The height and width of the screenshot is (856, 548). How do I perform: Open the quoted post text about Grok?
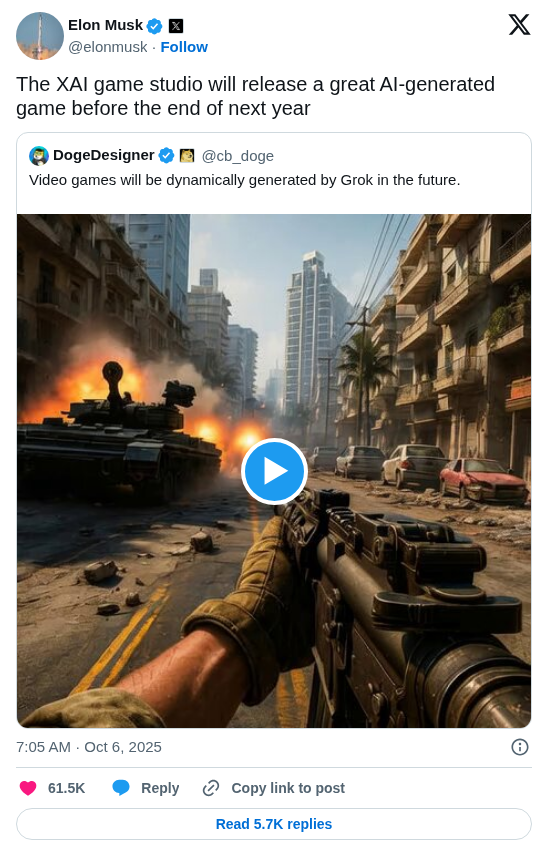coord(245,180)
